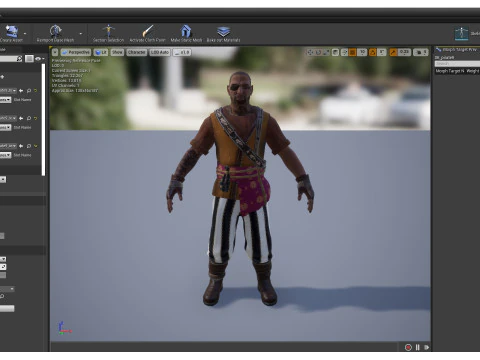Toggle grid snapping orange icon
480x360 pixels.
[352, 52]
